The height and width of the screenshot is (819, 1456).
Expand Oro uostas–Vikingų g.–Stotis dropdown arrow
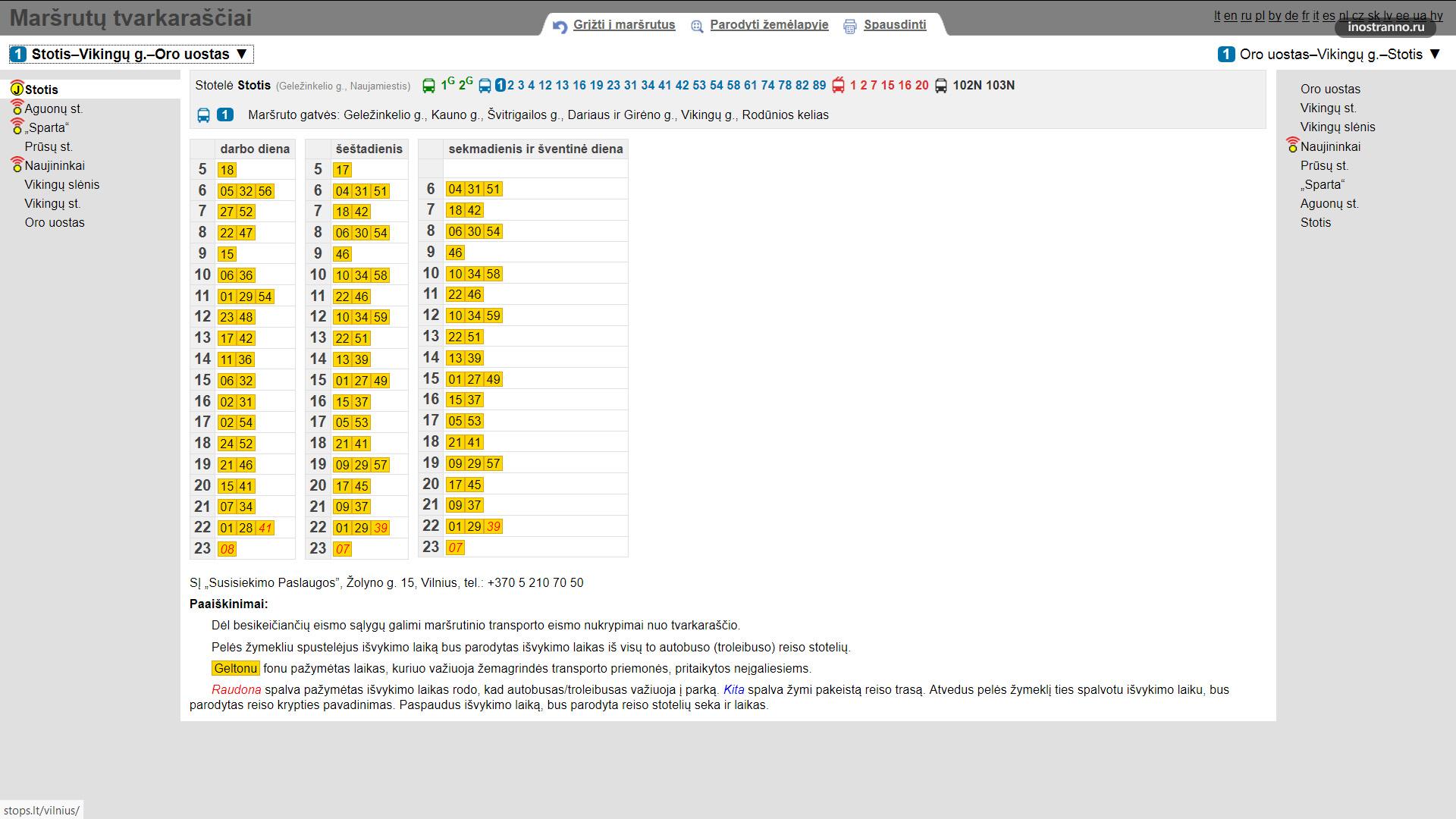pyautogui.click(x=1434, y=54)
